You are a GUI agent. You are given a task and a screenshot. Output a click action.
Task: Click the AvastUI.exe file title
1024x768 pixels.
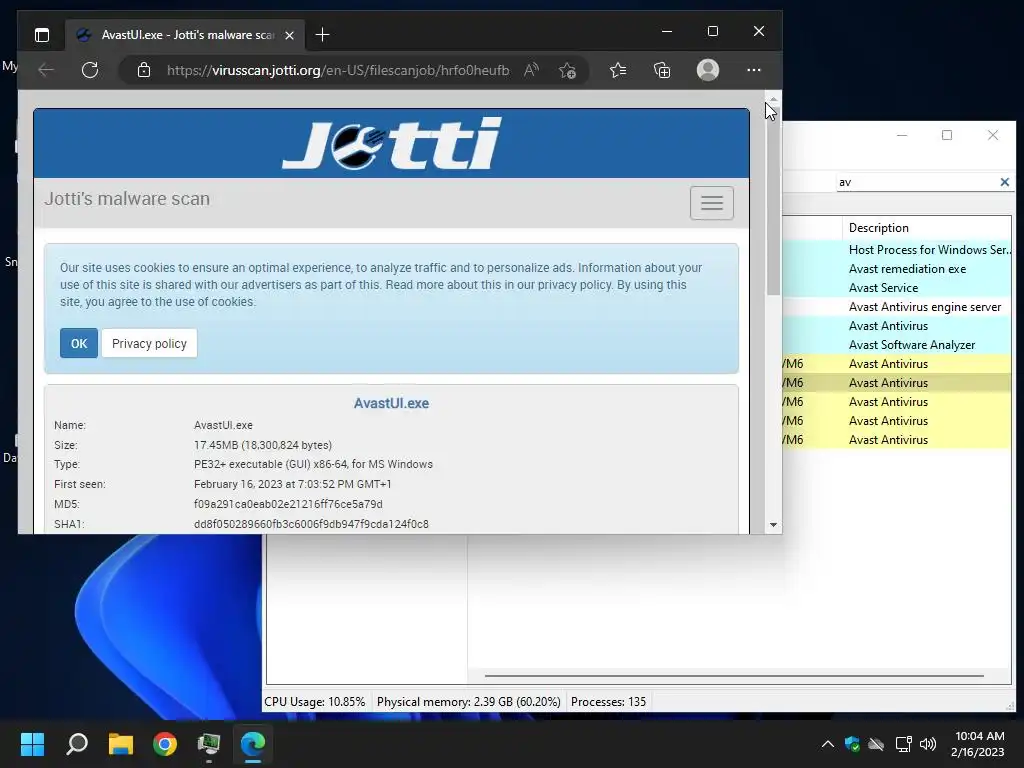coord(391,404)
